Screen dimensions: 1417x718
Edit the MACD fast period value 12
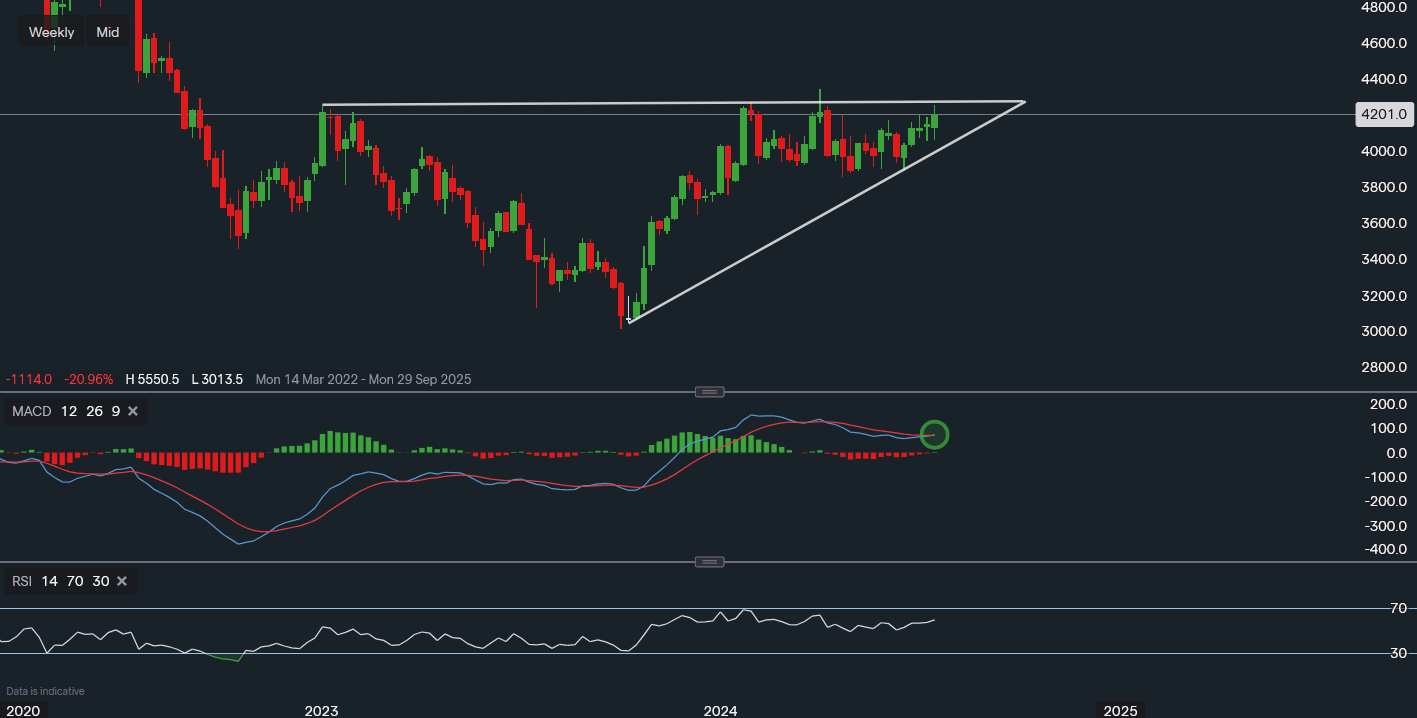(68, 411)
